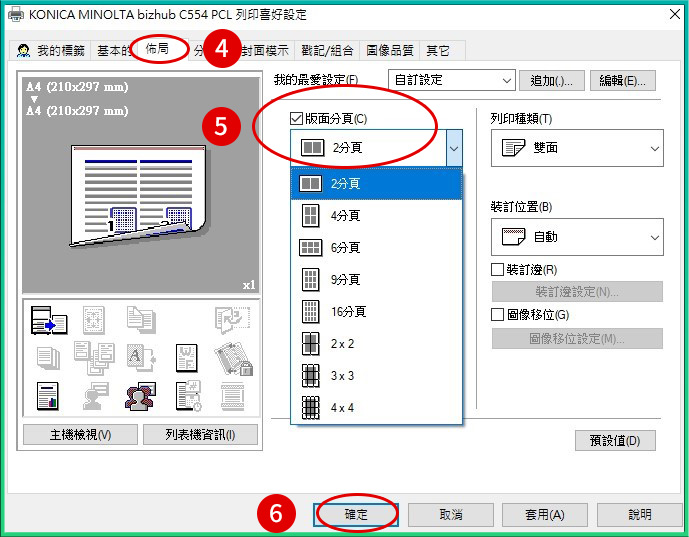
Task: Click the color chart document icon
Action: coord(48,396)
